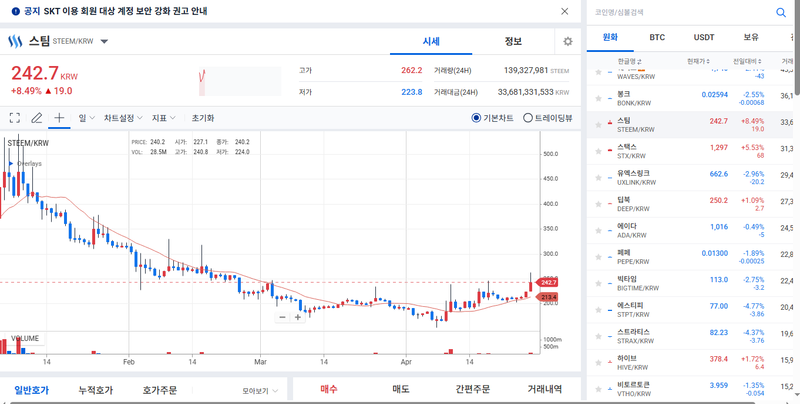Screen dimensions: 800x404
Task: Open the SKT account security notice
Action: coord(126,11)
